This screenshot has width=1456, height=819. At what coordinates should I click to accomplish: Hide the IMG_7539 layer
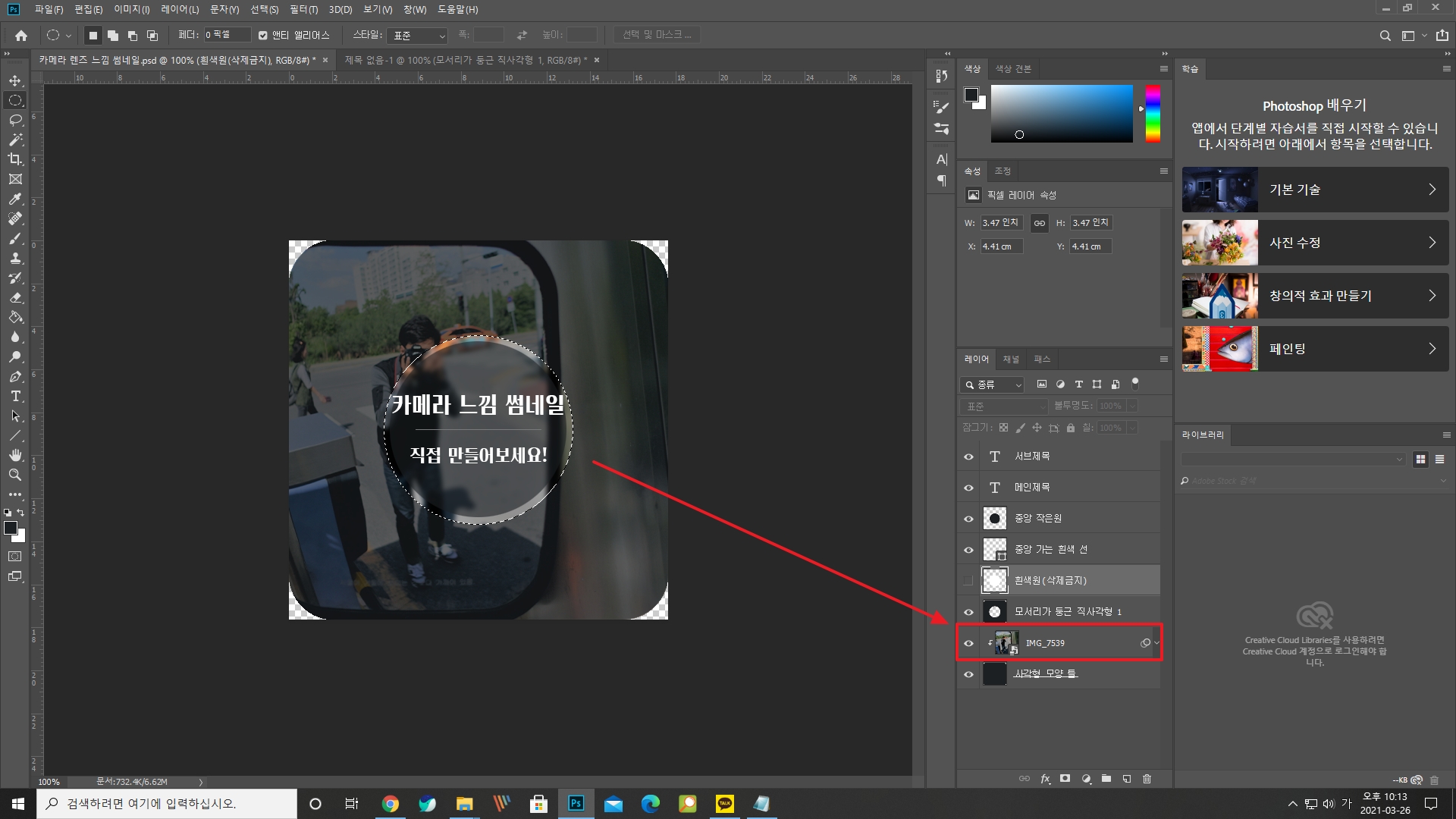tap(968, 643)
